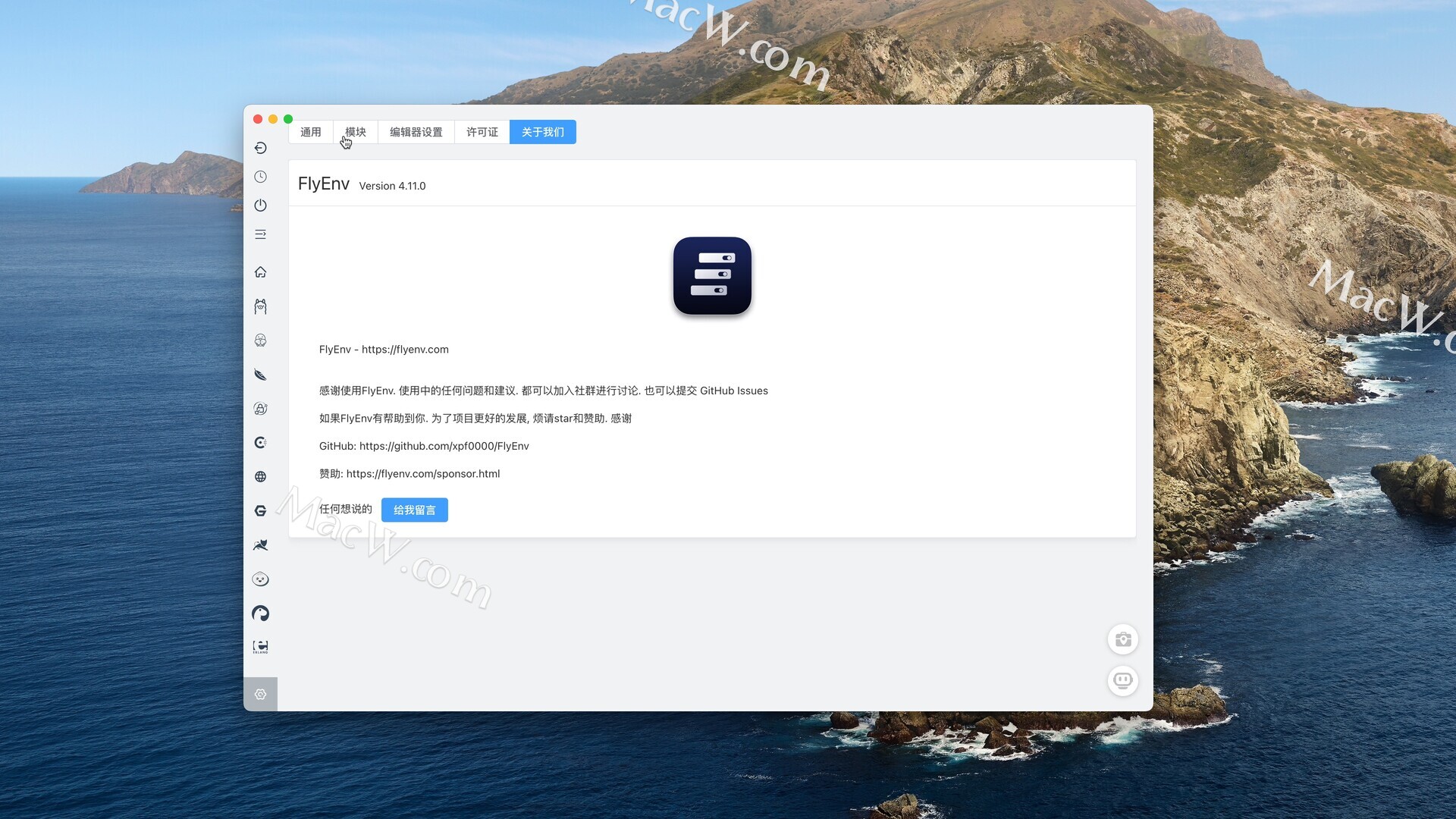Select the Bun smiling bun icon

[x=260, y=579]
